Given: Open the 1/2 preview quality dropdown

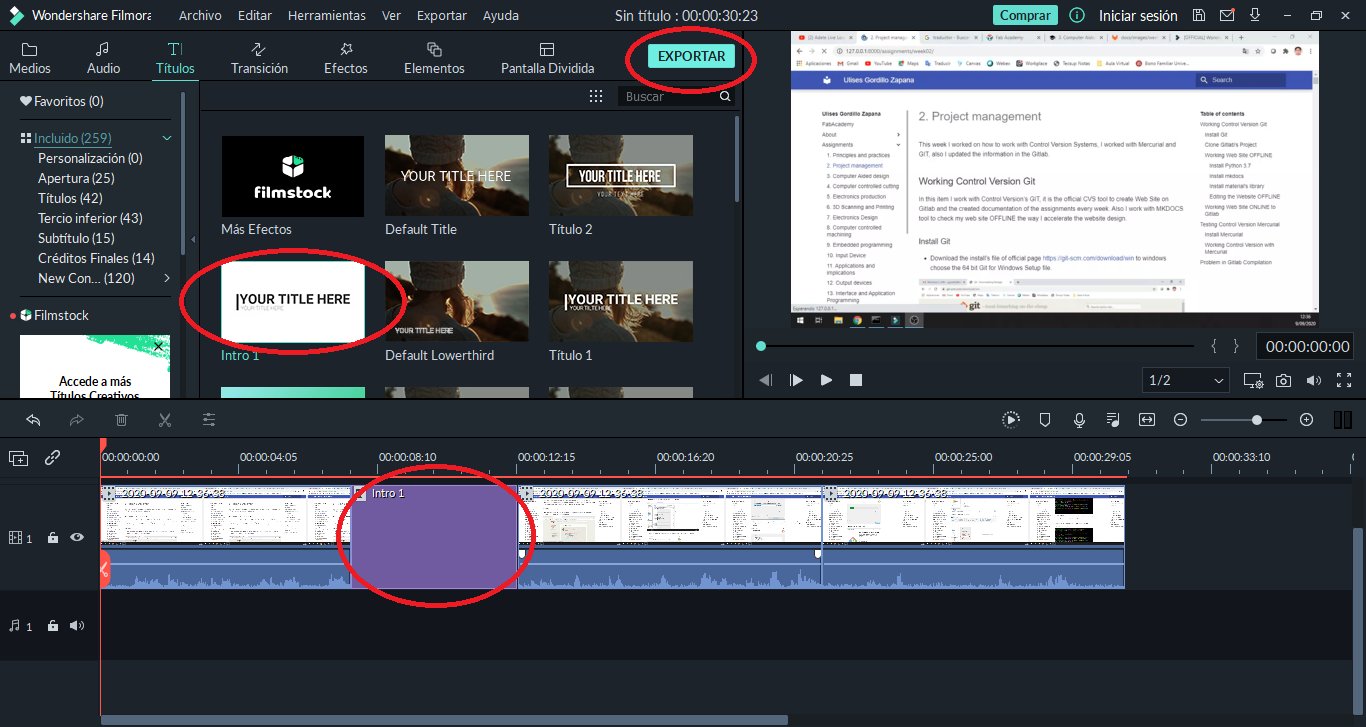Looking at the screenshot, I should coord(1186,380).
